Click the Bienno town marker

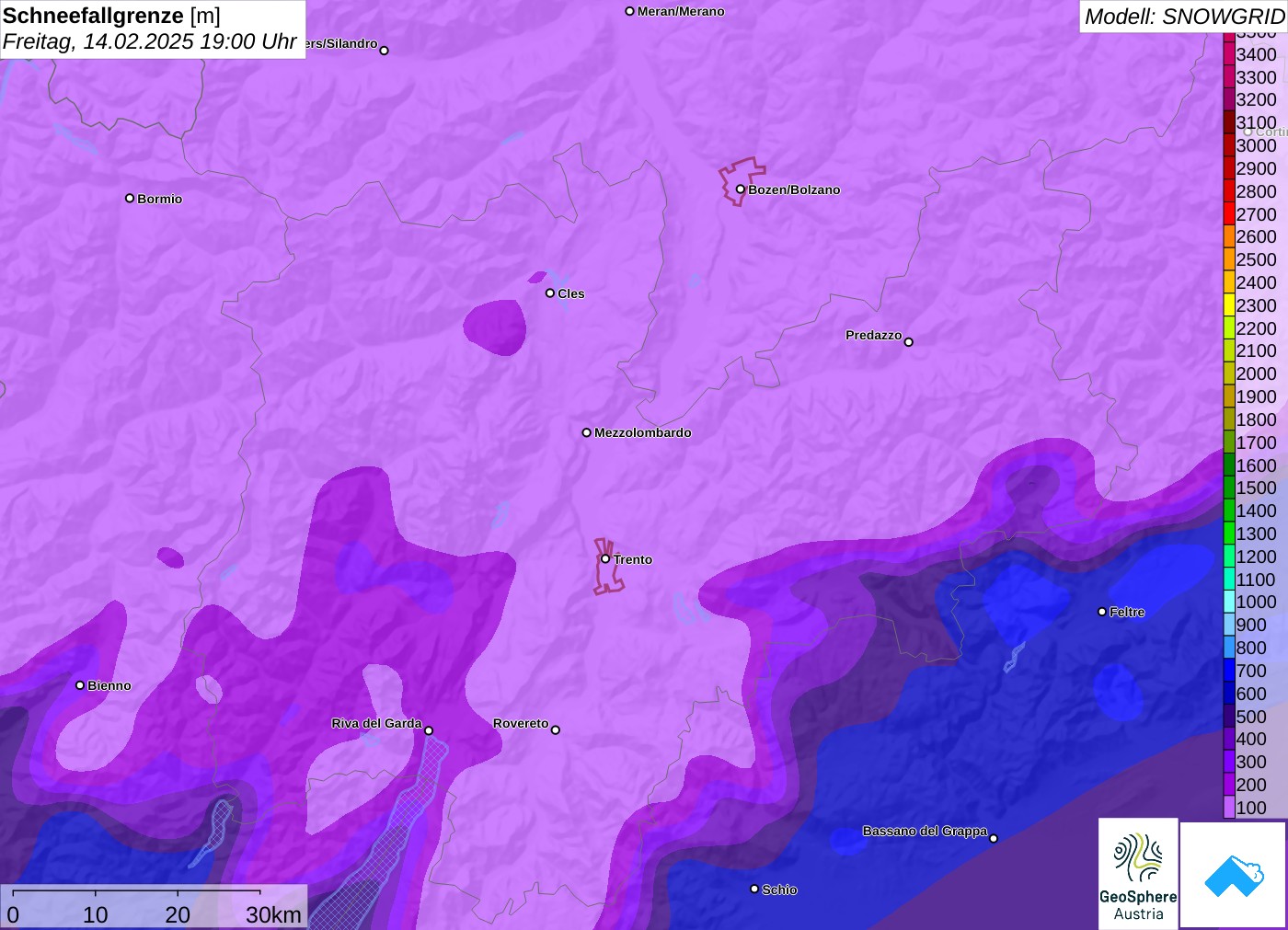click(x=80, y=685)
